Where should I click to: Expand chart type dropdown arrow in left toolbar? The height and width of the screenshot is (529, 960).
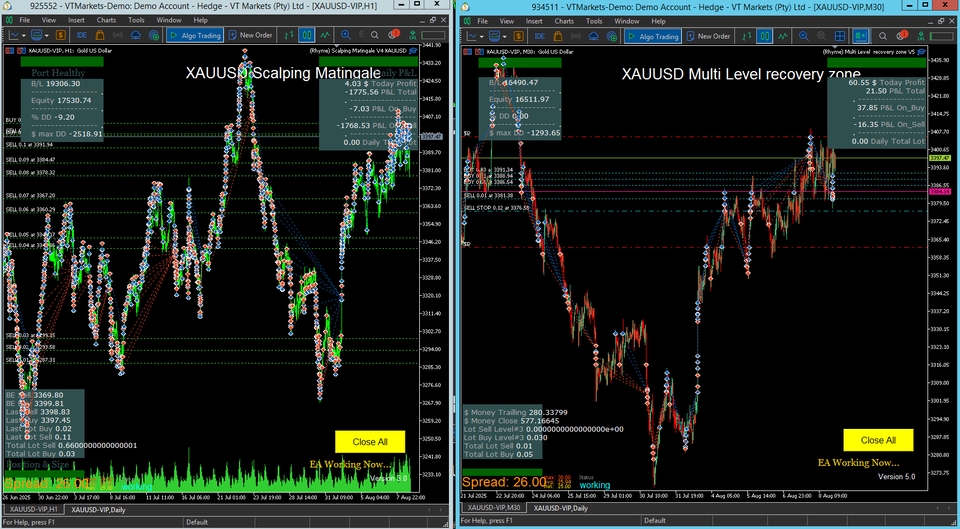coord(23,36)
